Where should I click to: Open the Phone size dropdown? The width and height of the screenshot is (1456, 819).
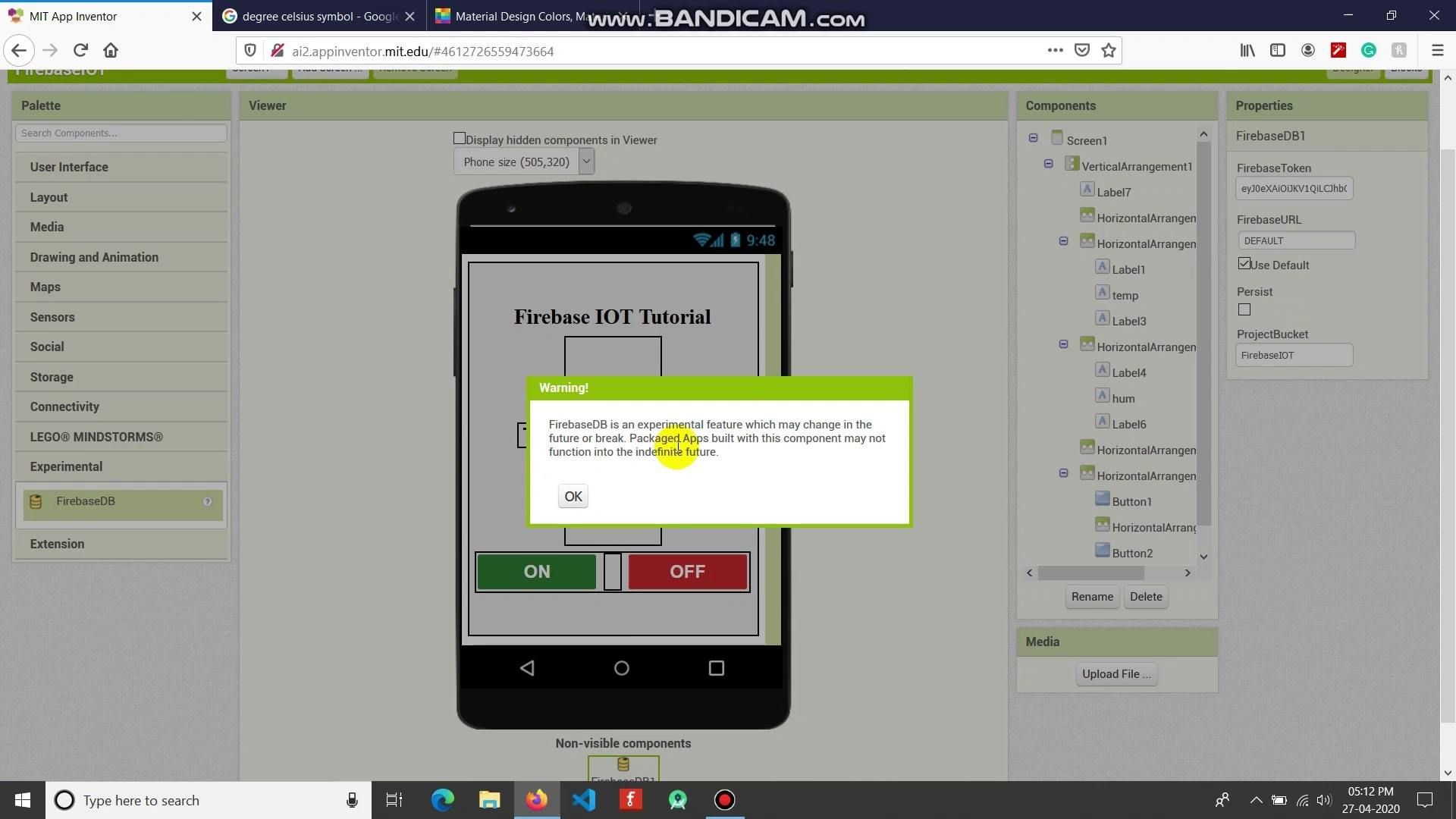point(585,161)
